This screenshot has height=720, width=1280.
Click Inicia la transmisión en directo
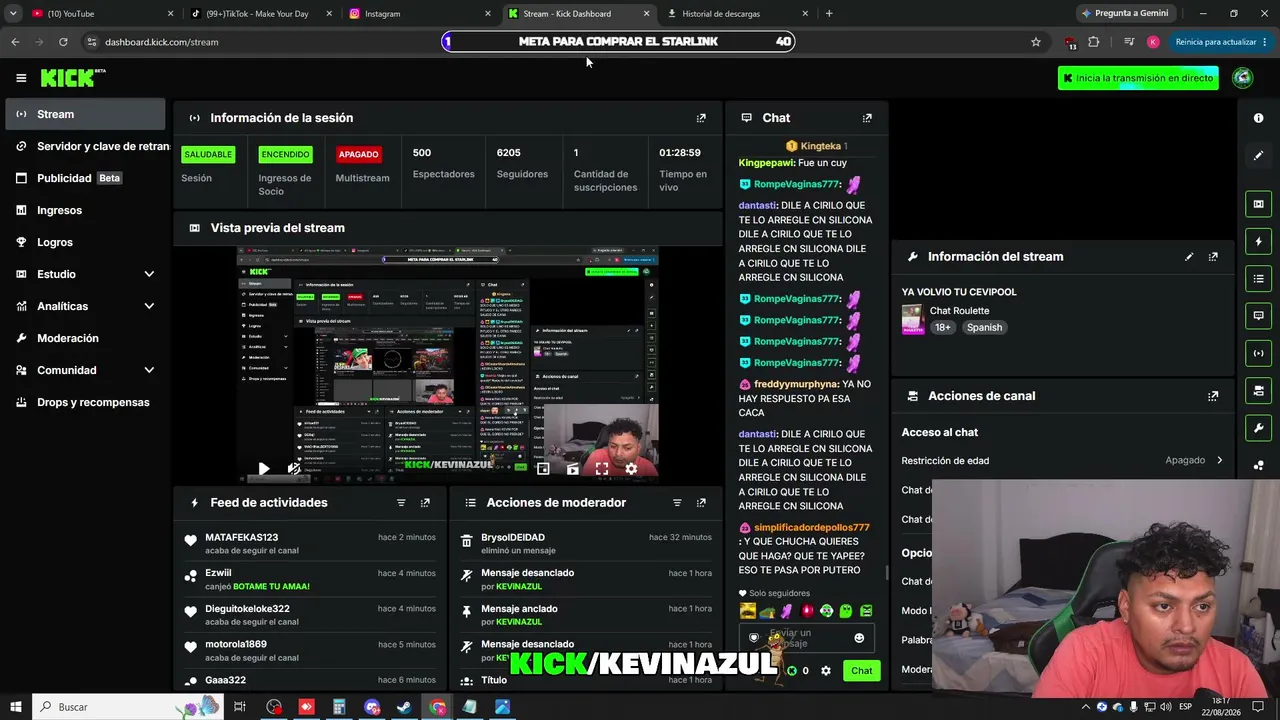1138,78
